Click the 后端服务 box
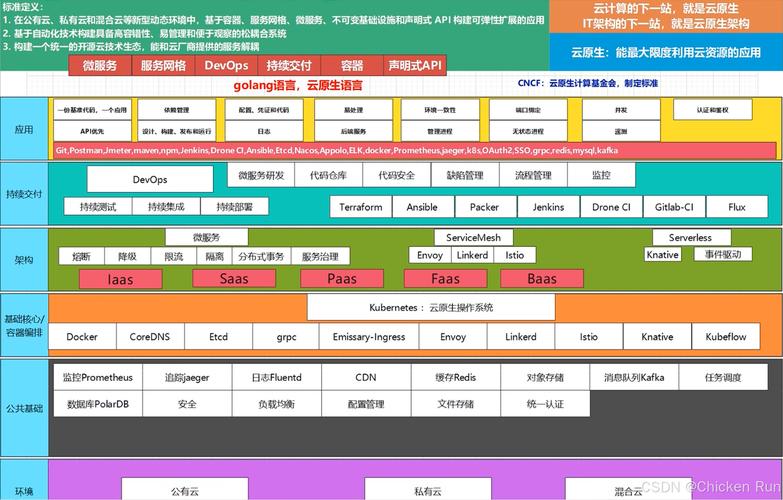The height and width of the screenshot is (500, 783). pyautogui.click(x=353, y=131)
